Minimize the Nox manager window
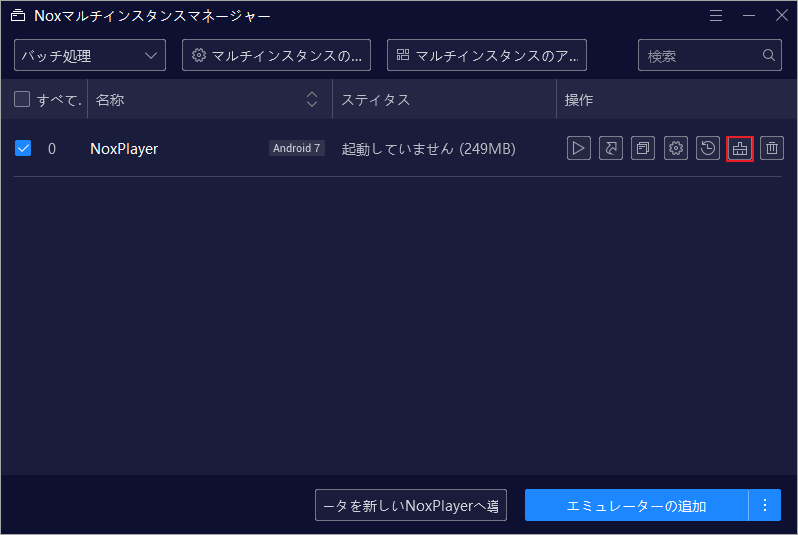The image size is (798, 535). [749, 16]
